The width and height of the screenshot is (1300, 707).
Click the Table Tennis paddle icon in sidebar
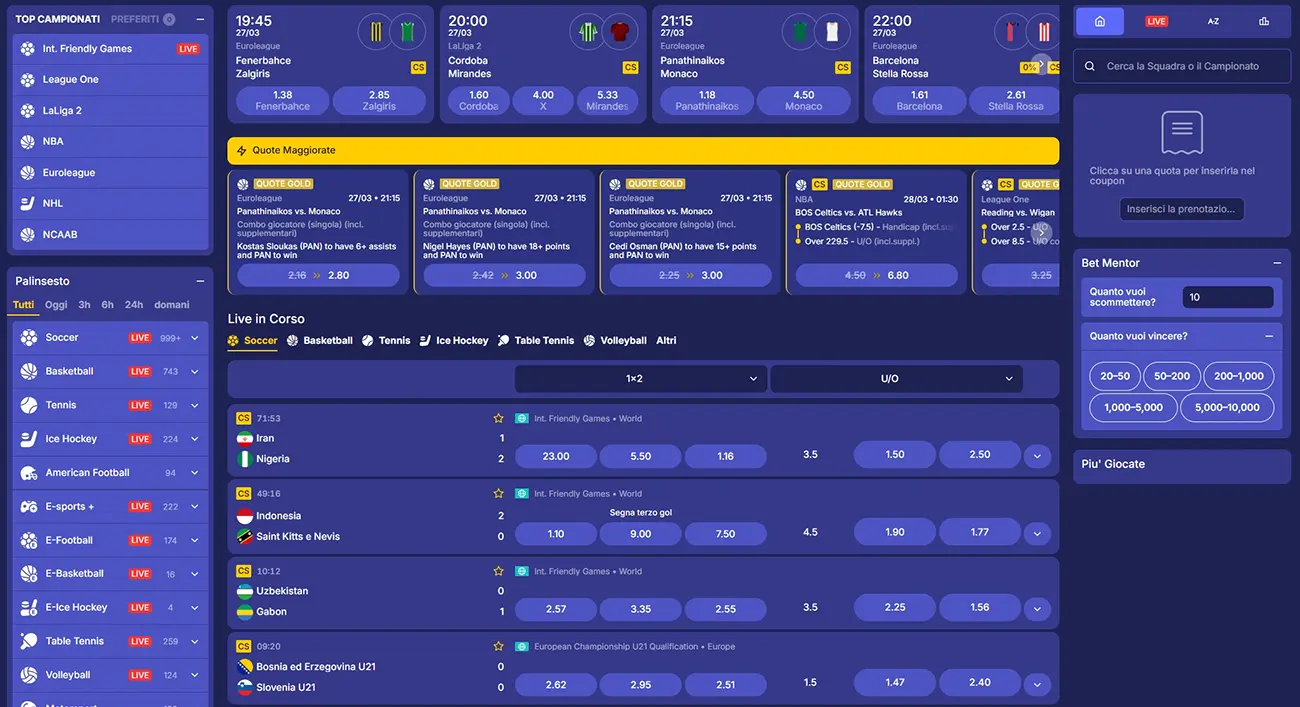pos(28,641)
